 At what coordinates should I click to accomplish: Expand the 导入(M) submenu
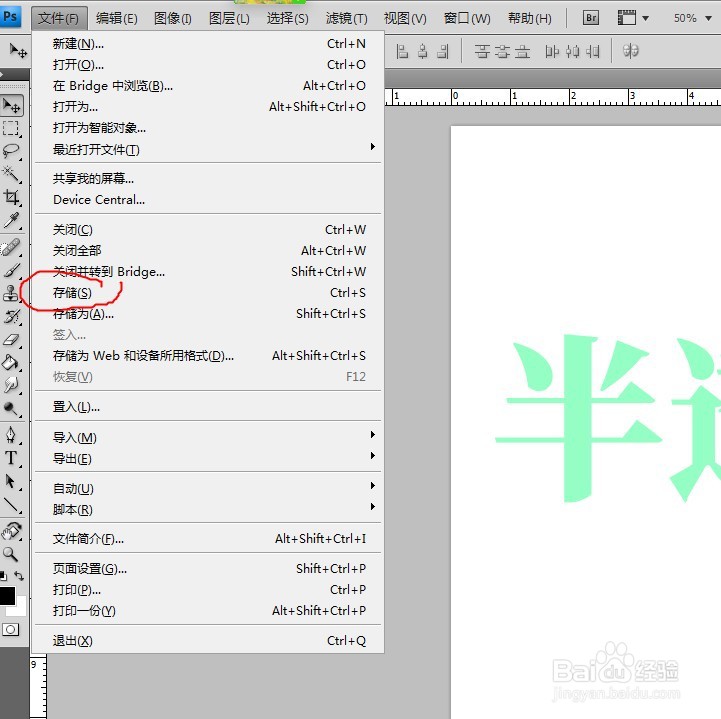[x=208, y=437]
